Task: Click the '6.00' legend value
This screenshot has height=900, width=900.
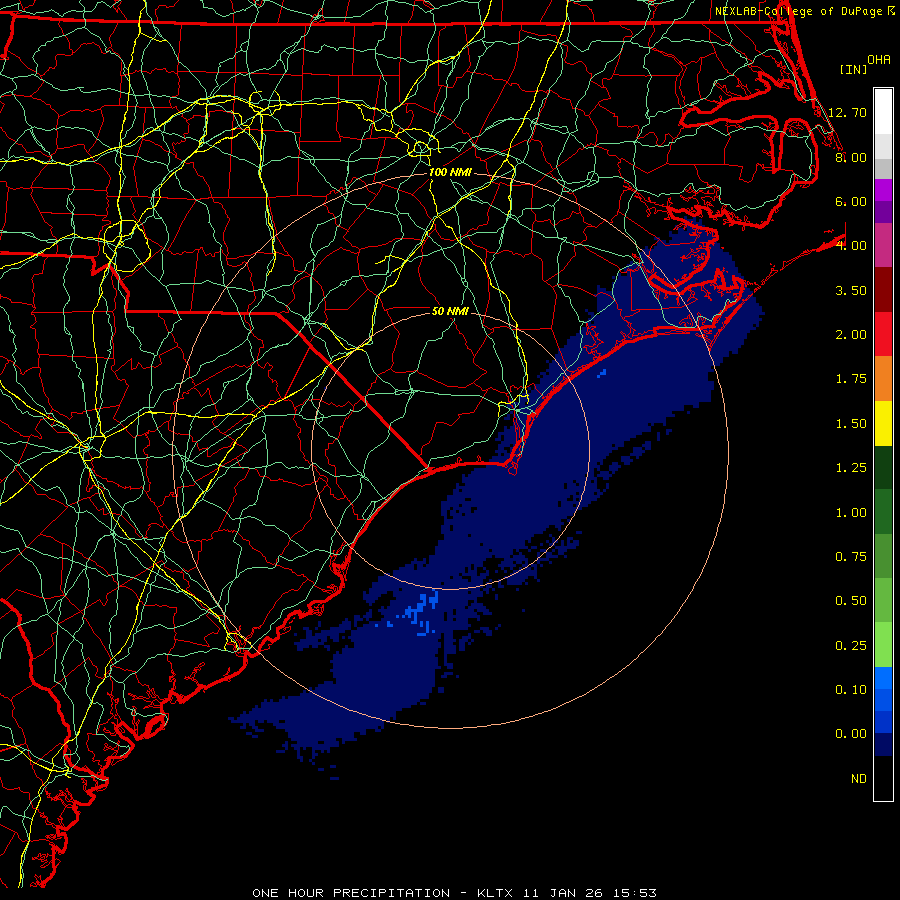Action: pyautogui.click(x=851, y=201)
